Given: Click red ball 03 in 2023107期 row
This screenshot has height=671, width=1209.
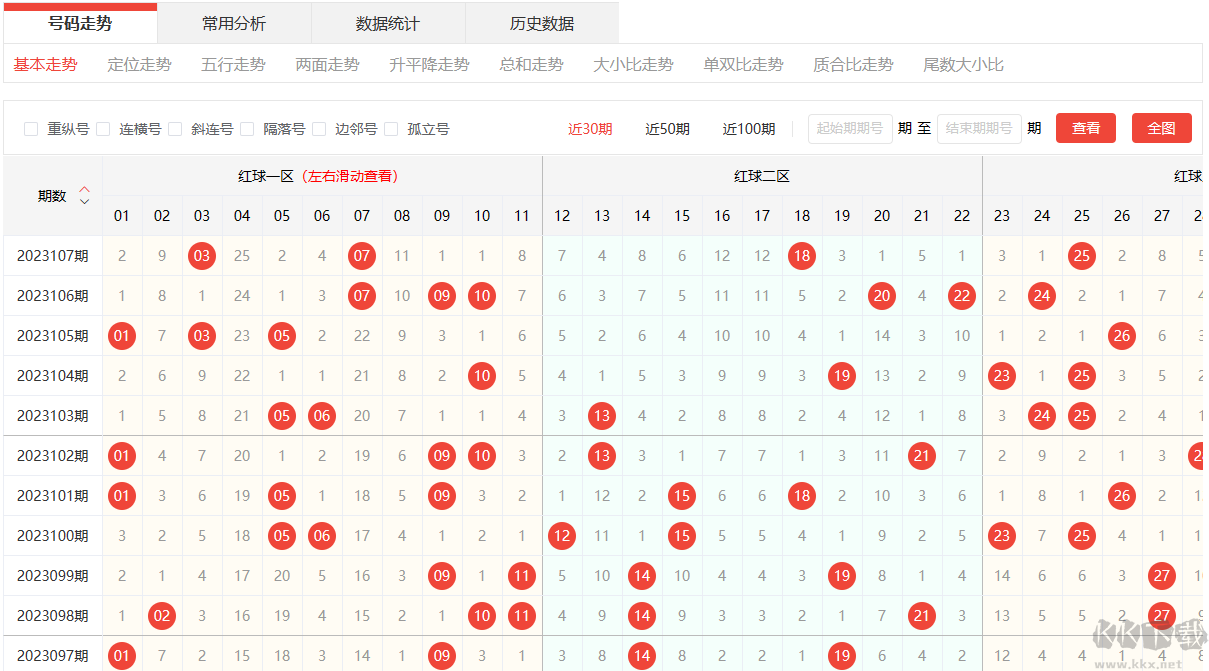Looking at the screenshot, I should 202,256.
